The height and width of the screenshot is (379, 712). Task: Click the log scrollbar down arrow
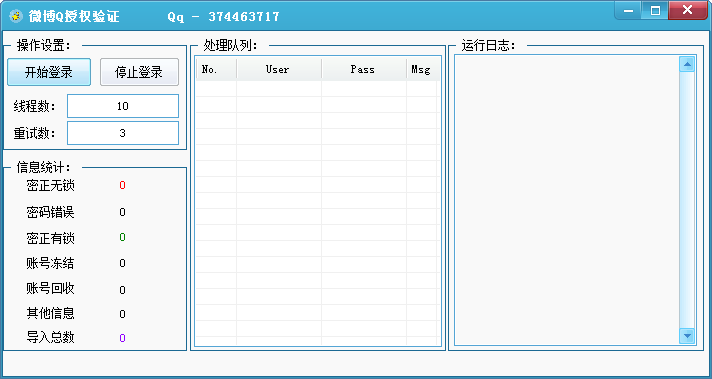687,336
